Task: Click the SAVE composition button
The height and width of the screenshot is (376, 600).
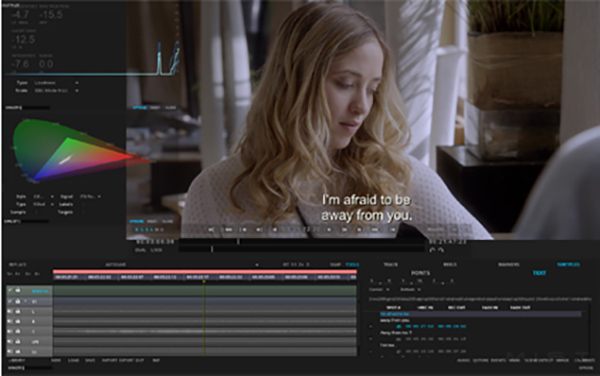Action: point(90,360)
